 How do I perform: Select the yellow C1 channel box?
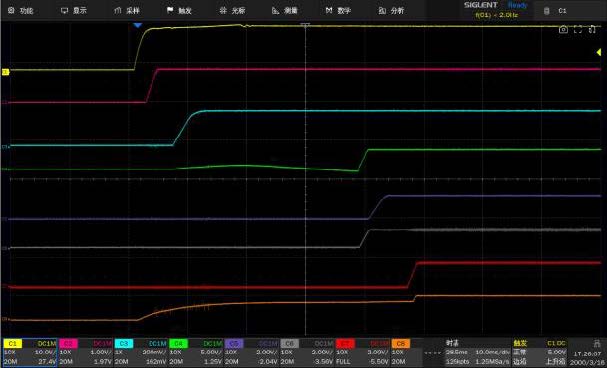pos(30,352)
